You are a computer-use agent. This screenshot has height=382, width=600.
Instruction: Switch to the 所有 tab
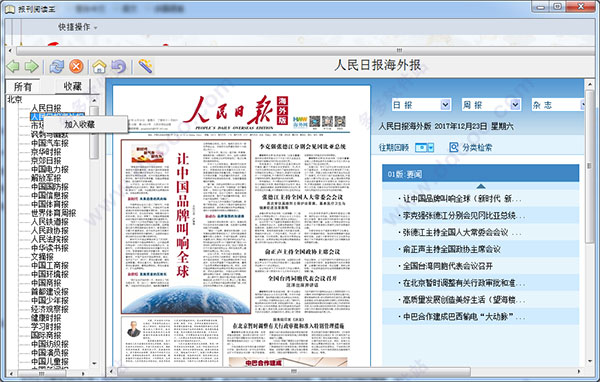point(23,87)
